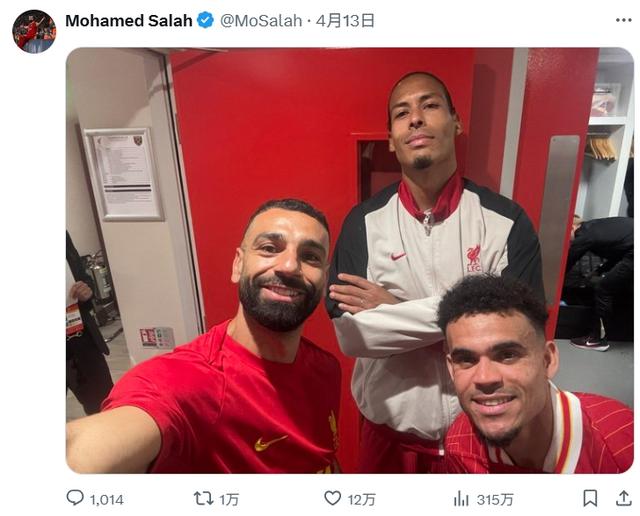Viewport: 640px width, 516px height.
Task: Click blank header area before more options icon
Action: tap(490, 20)
